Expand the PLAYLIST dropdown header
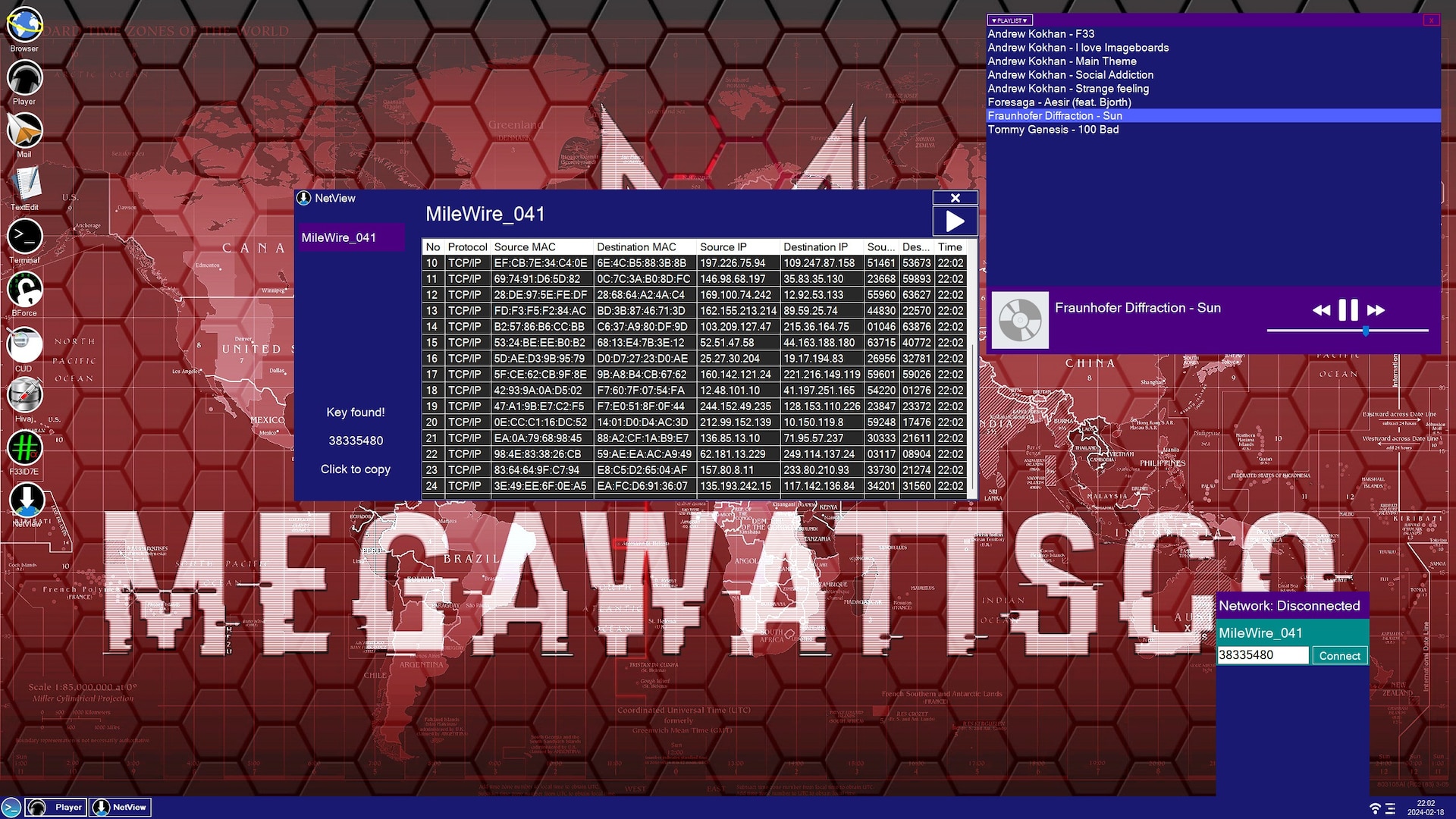 (1009, 20)
